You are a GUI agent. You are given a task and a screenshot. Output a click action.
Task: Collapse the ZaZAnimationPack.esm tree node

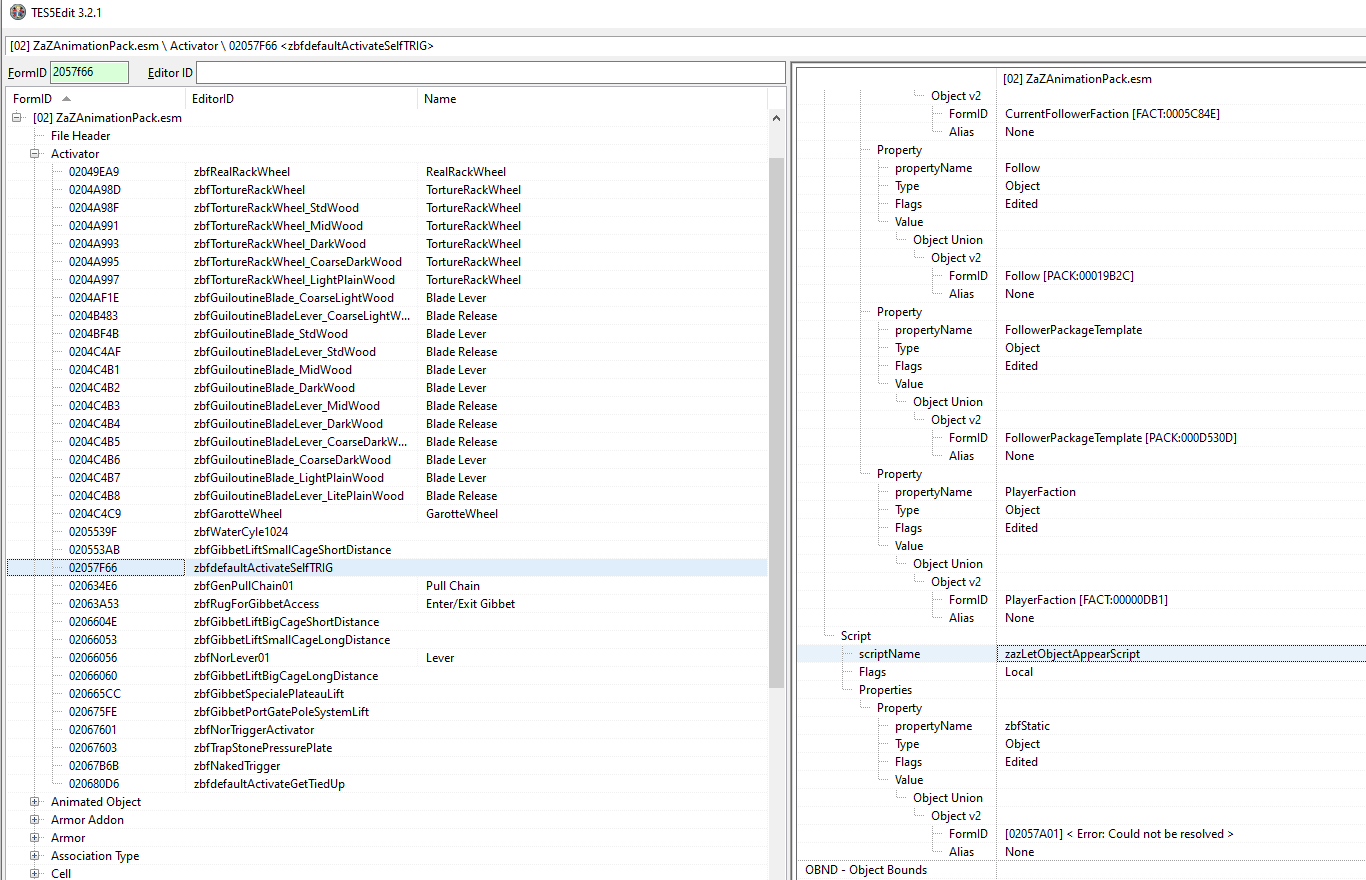click(17, 118)
